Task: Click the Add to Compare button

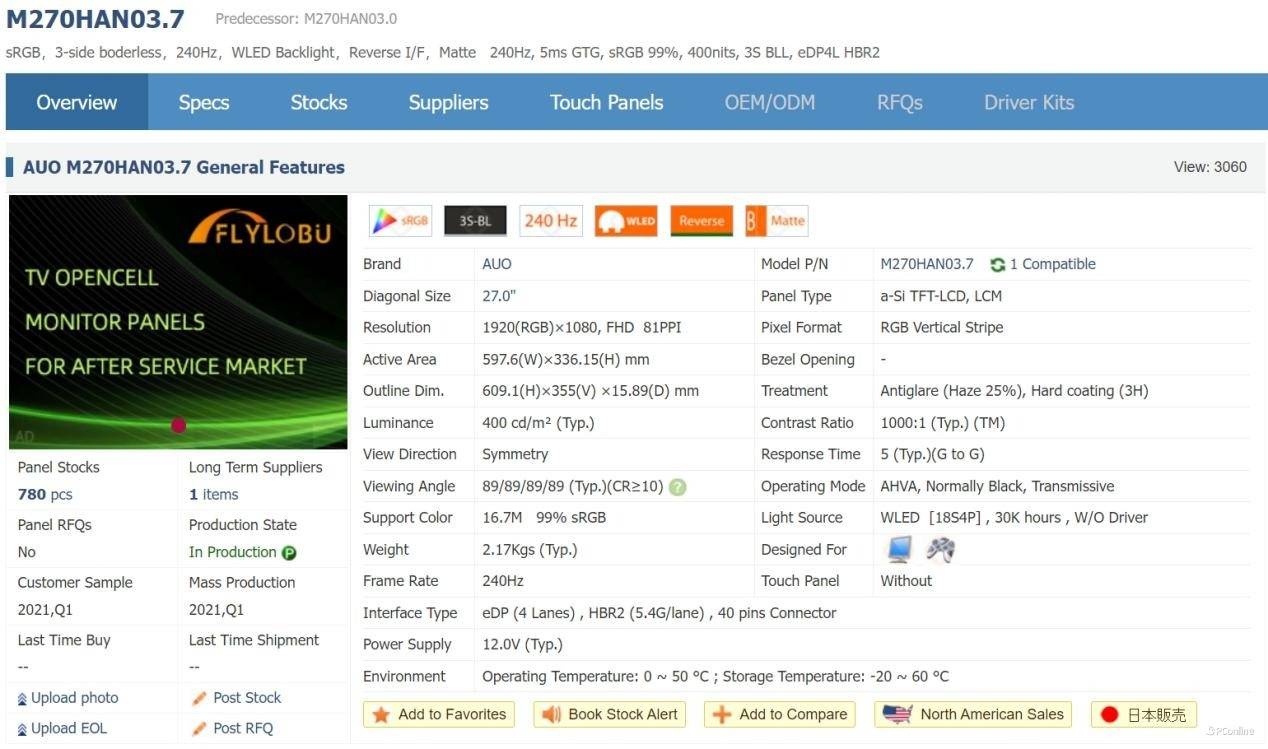Action: click(x=780, y=715)
